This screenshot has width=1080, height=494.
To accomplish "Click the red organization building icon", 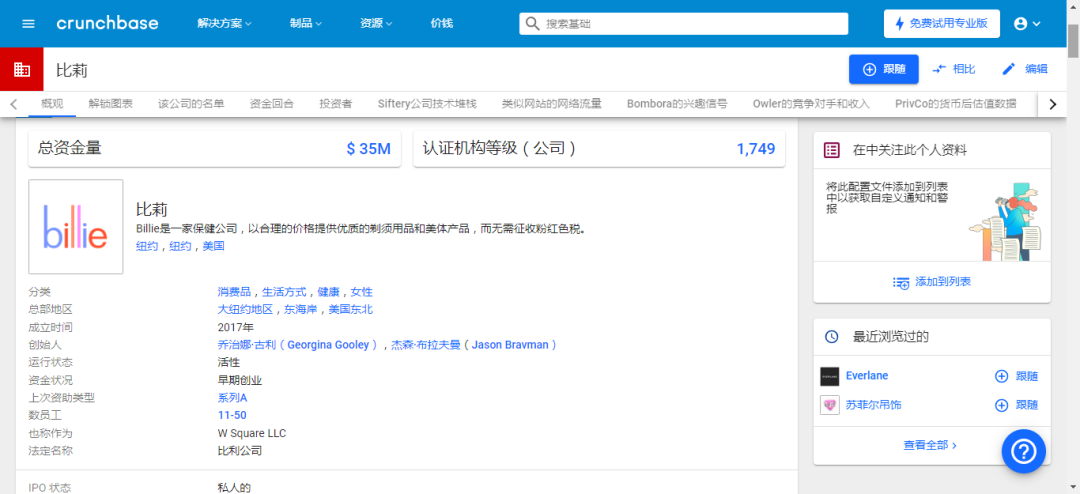I will pyautogui.click(x=21, y=69).
